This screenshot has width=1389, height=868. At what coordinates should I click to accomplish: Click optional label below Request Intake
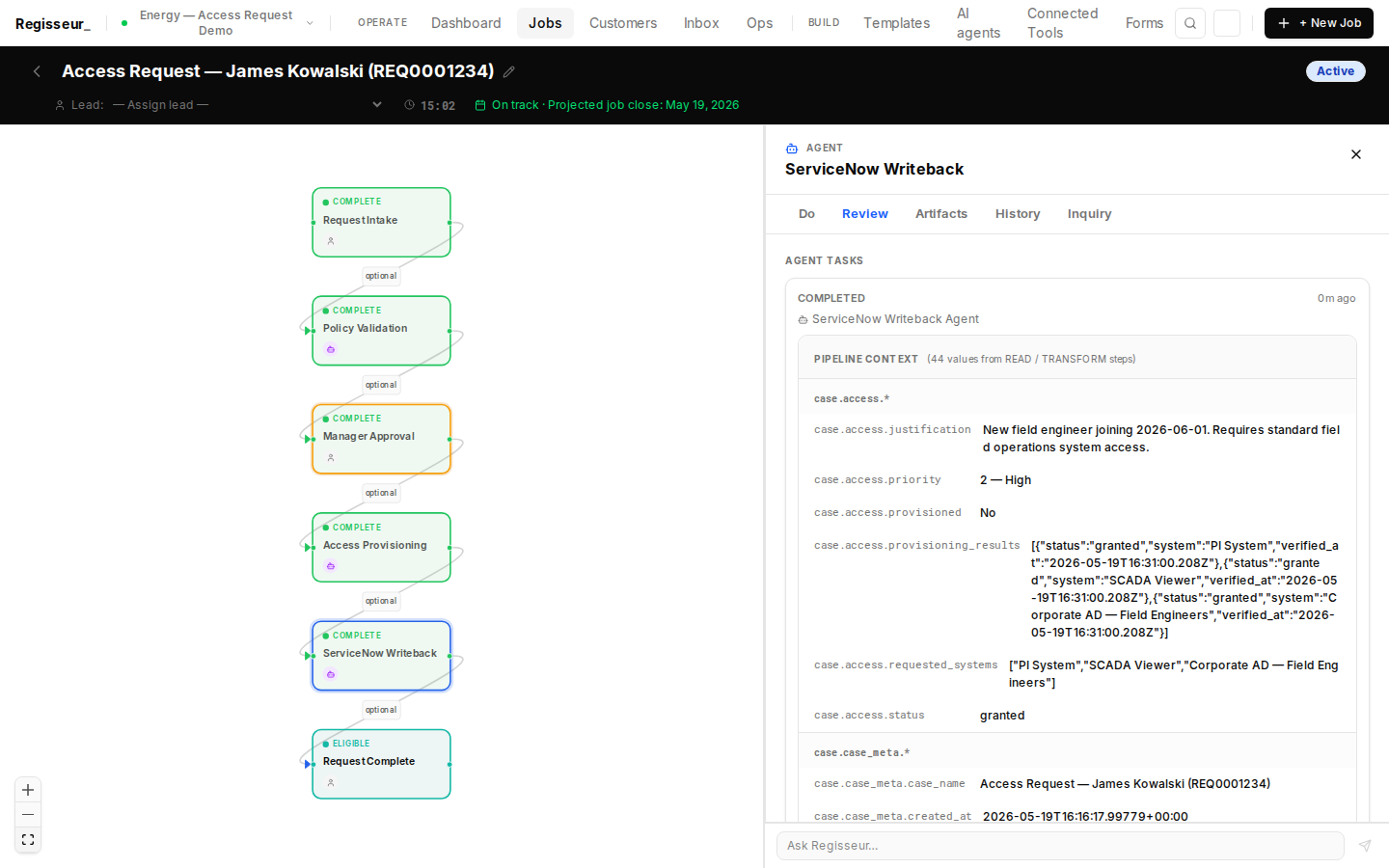pyautogui.click(x=381, y=276)
